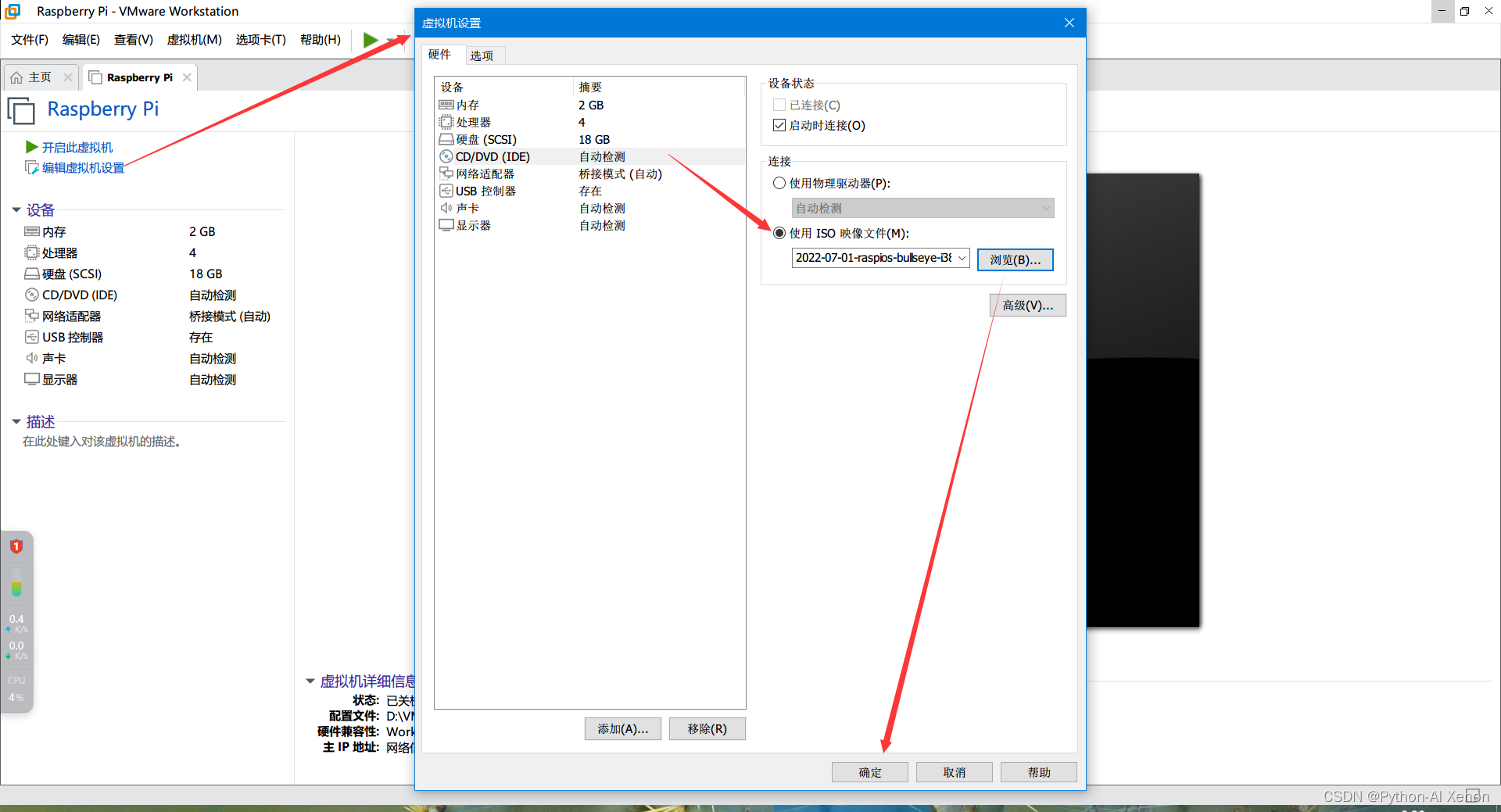Click the 开启此虚拟机 link
This screenshot has width=1501, height=812.
pos(77,147)
